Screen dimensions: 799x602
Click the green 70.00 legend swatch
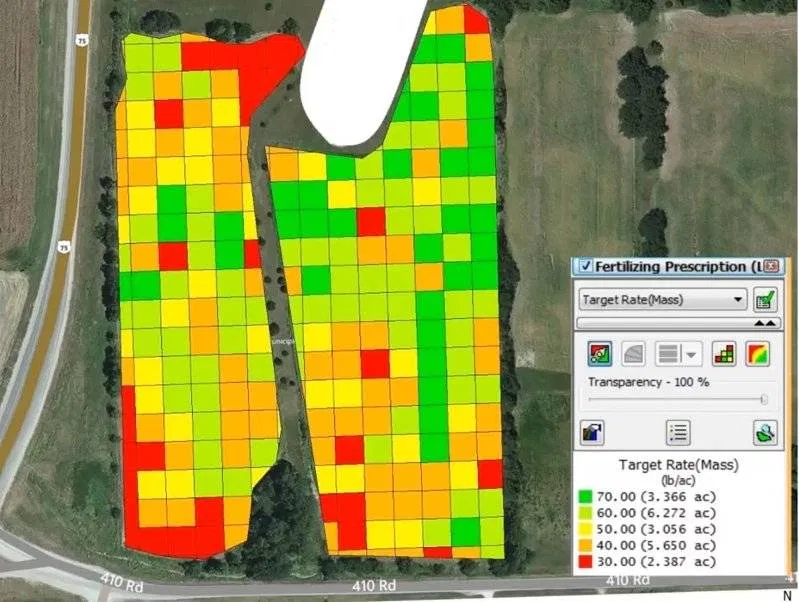586,497
